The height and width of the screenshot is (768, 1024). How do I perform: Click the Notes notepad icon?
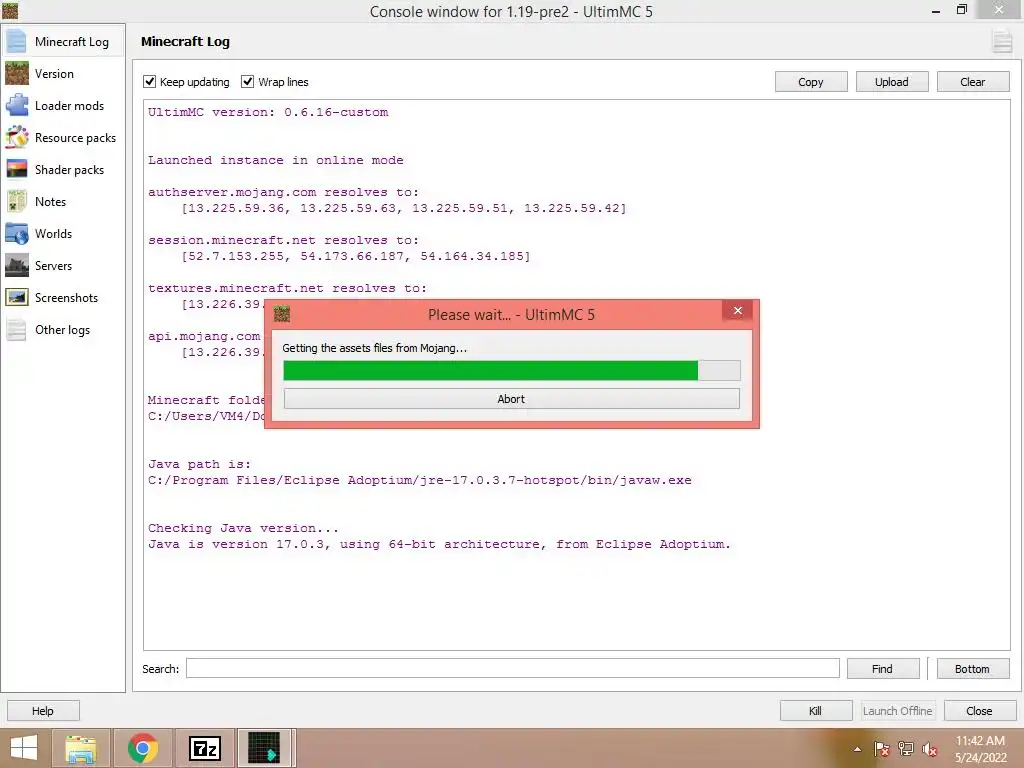pos(16,201)
